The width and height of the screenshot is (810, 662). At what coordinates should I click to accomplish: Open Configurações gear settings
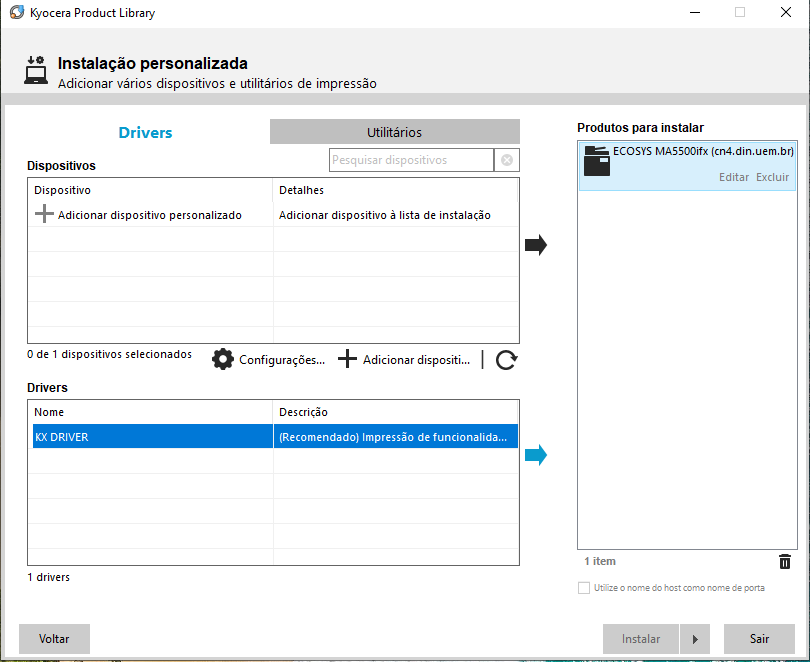tap(223, 360)
